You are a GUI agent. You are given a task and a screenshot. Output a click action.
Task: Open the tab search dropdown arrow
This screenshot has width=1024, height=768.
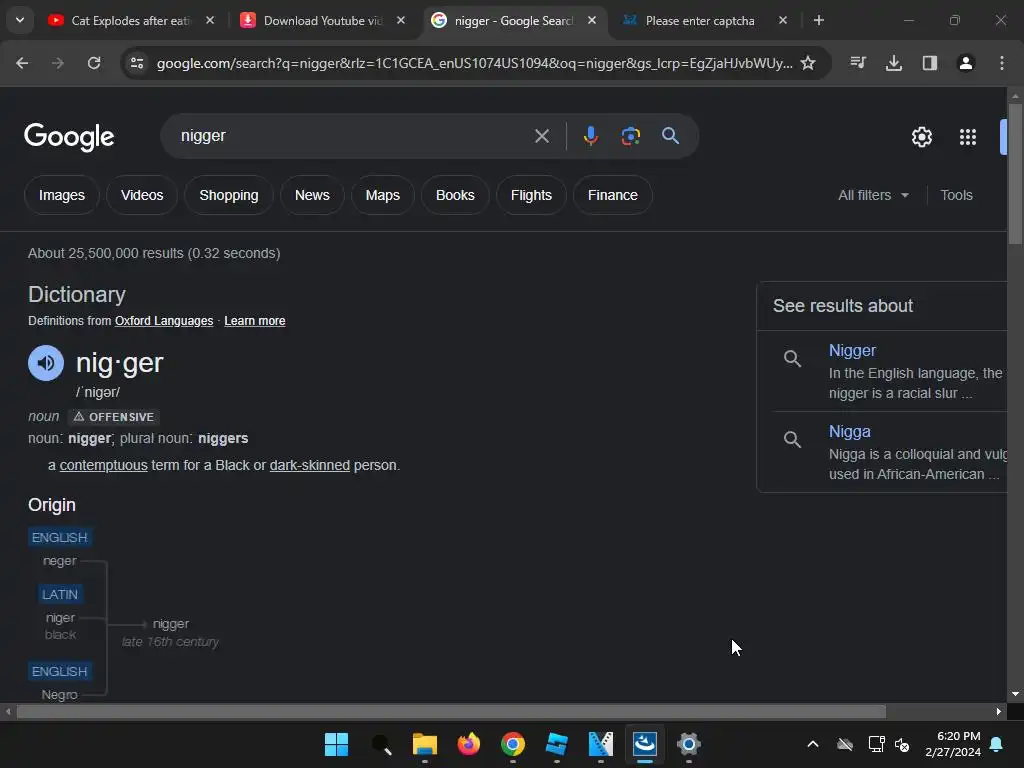20,20
